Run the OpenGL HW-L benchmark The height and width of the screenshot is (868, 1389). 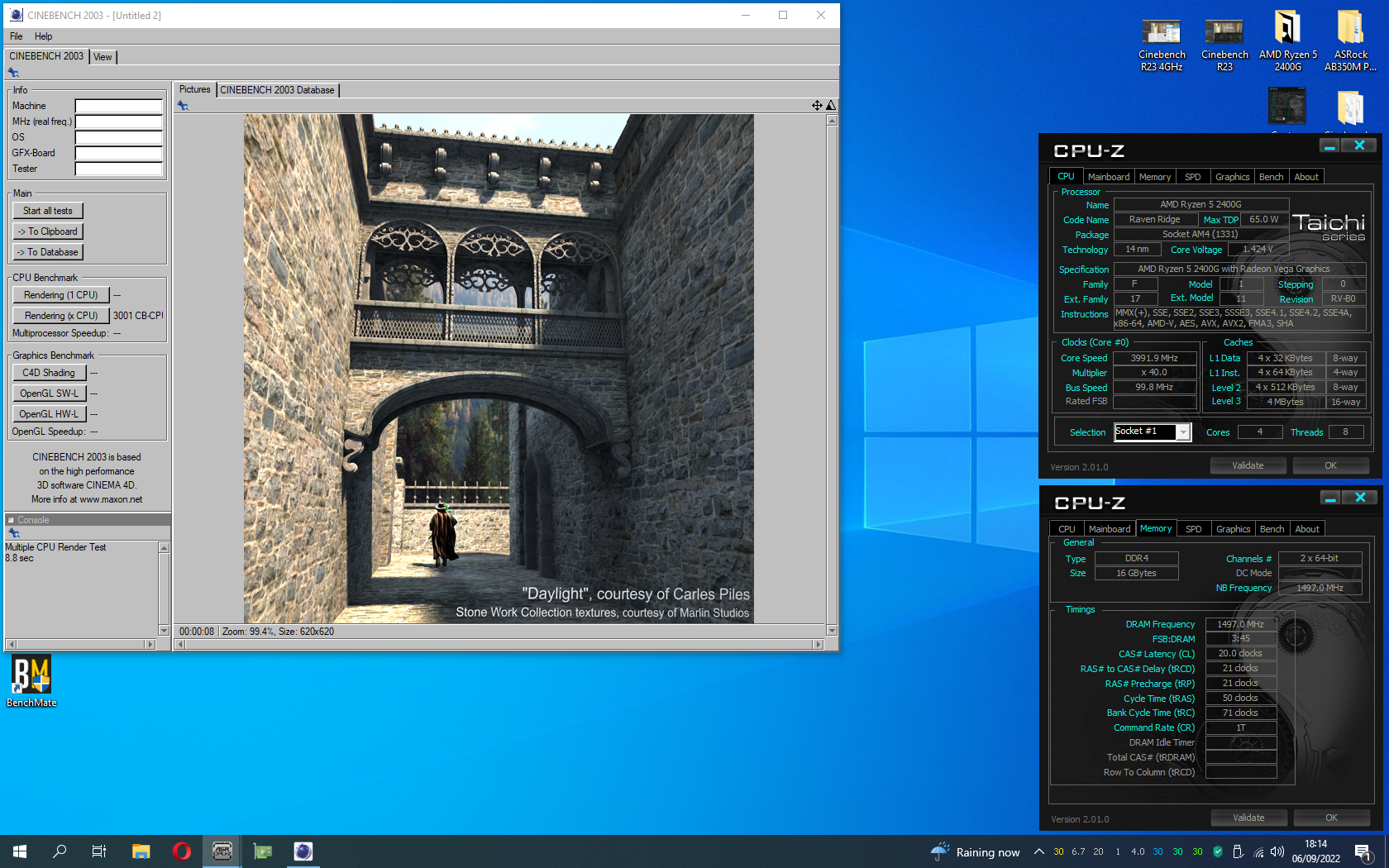point(49,414)
